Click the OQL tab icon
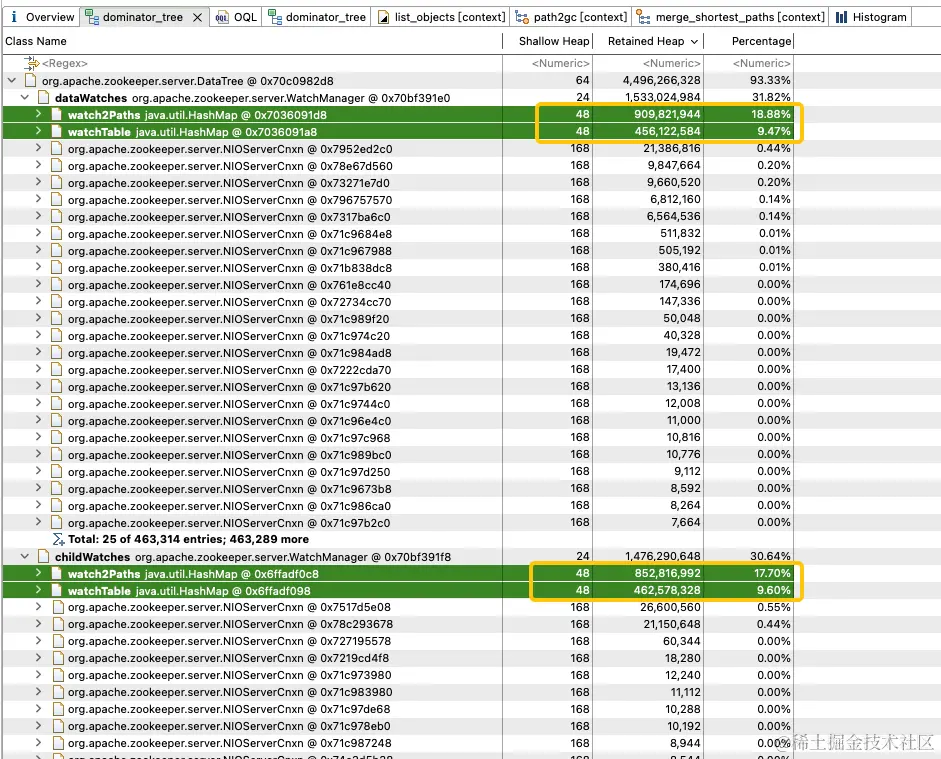Screen dimensions: 941x759 222,17
